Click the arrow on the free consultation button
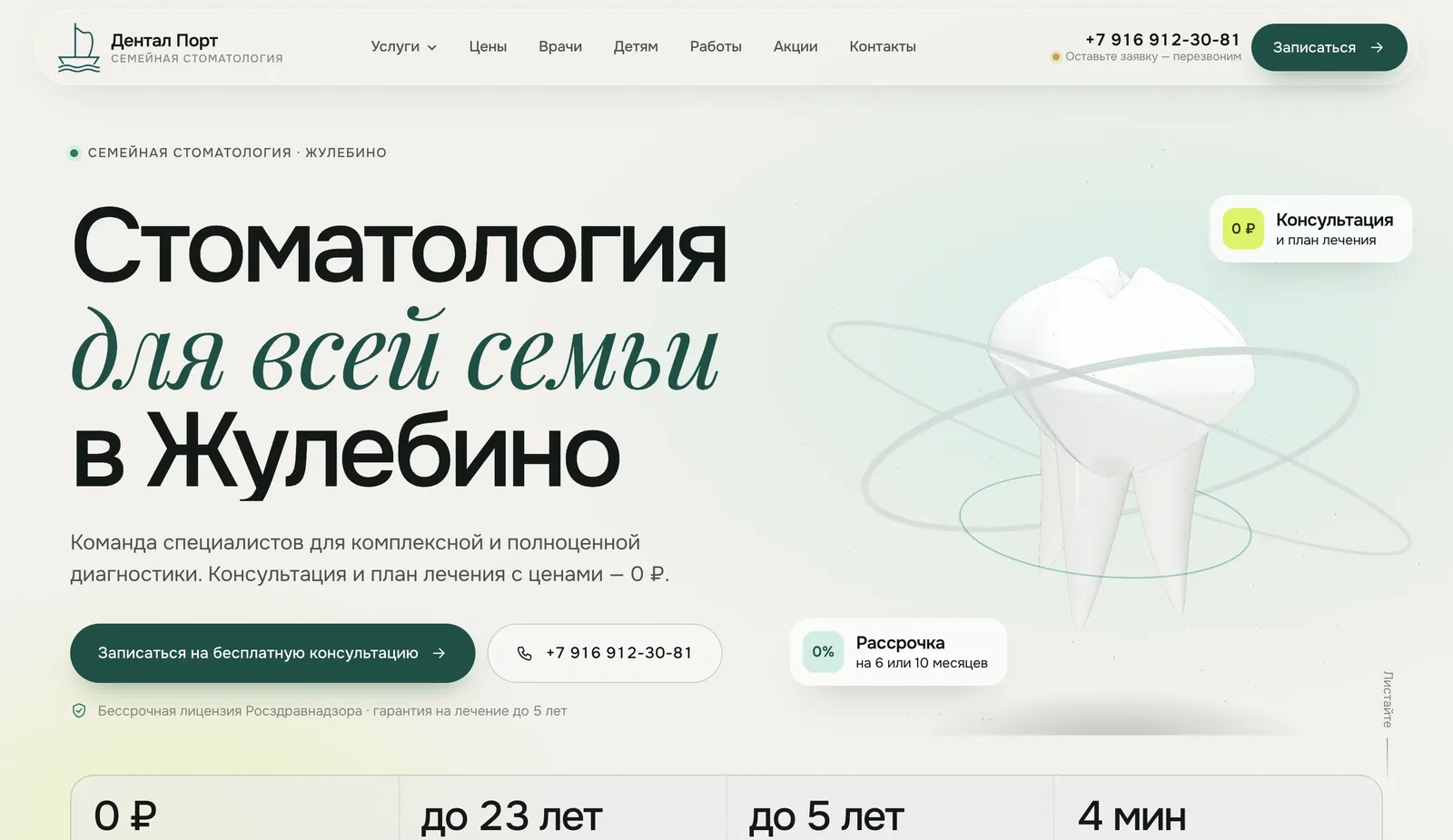 pyautogui.click(x=440, y=653)
